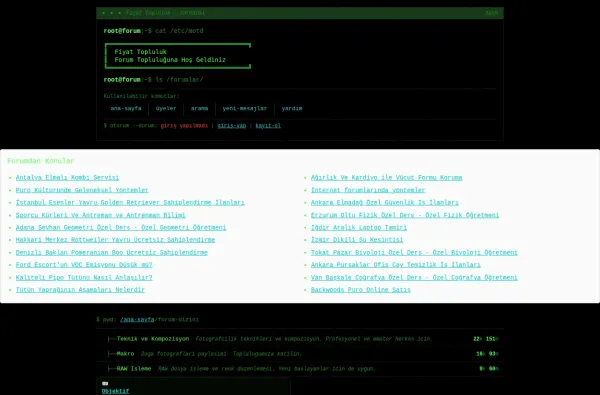Click /ana-sayfa breadcrumb link
Image resolution: width=600 pixels, height=395 pixels.
coord(137,320)
